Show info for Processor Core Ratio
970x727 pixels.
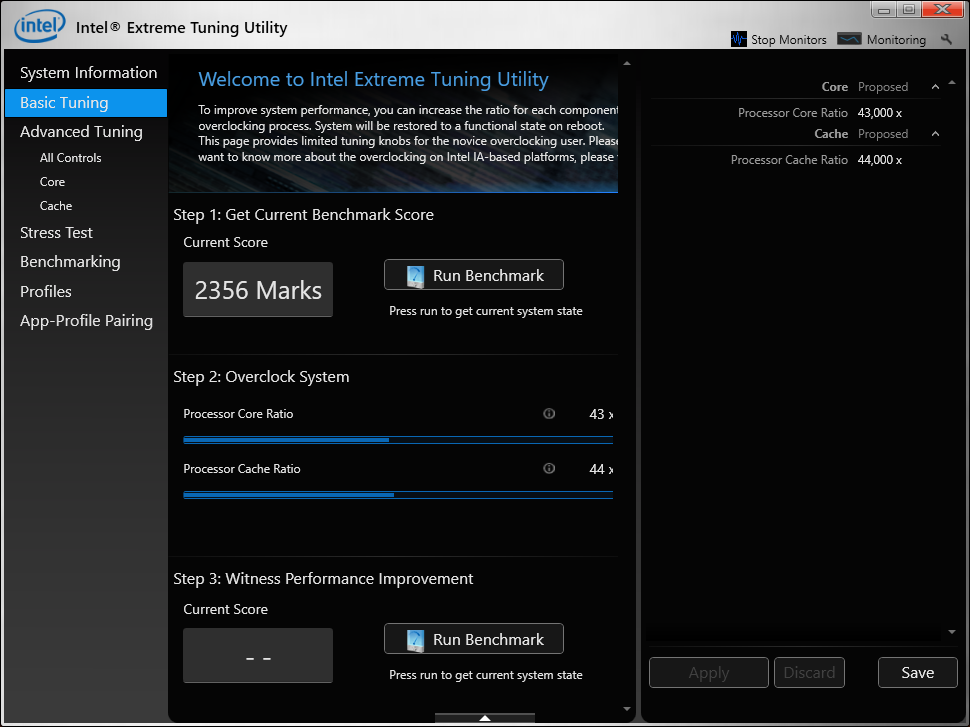(x=549, y=413)
